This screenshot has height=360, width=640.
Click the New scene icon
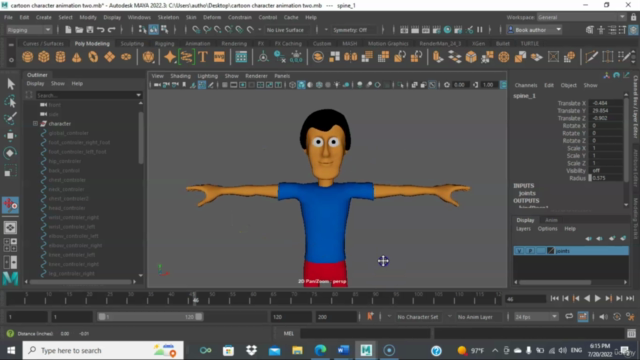(x=68, y=30)
